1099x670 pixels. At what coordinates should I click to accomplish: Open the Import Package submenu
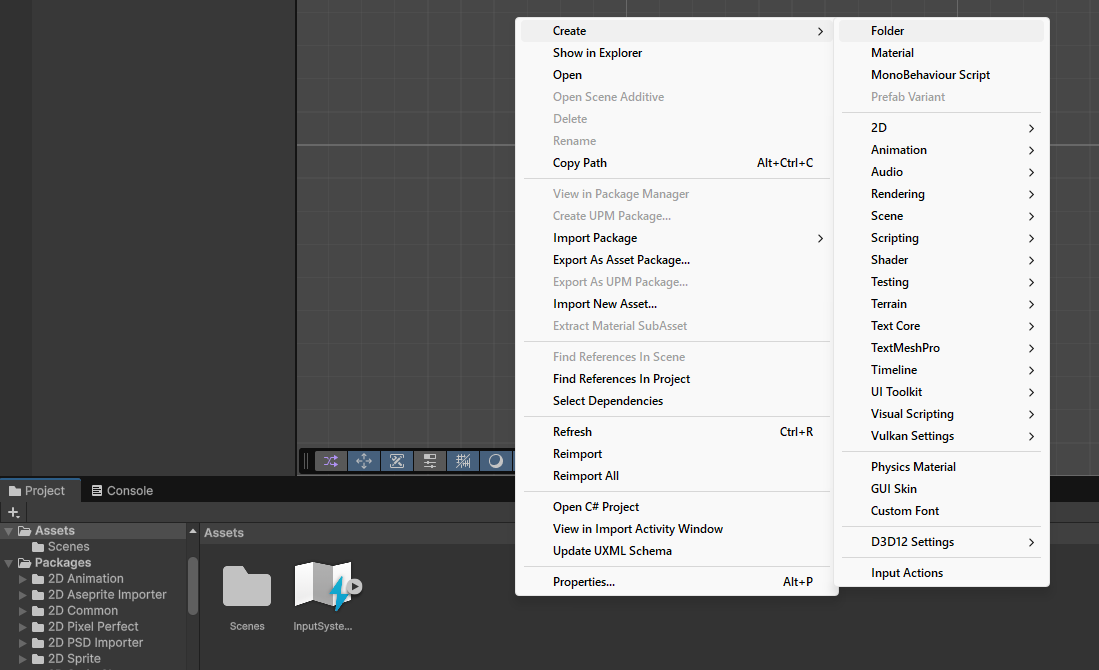(x=676, y=238)
